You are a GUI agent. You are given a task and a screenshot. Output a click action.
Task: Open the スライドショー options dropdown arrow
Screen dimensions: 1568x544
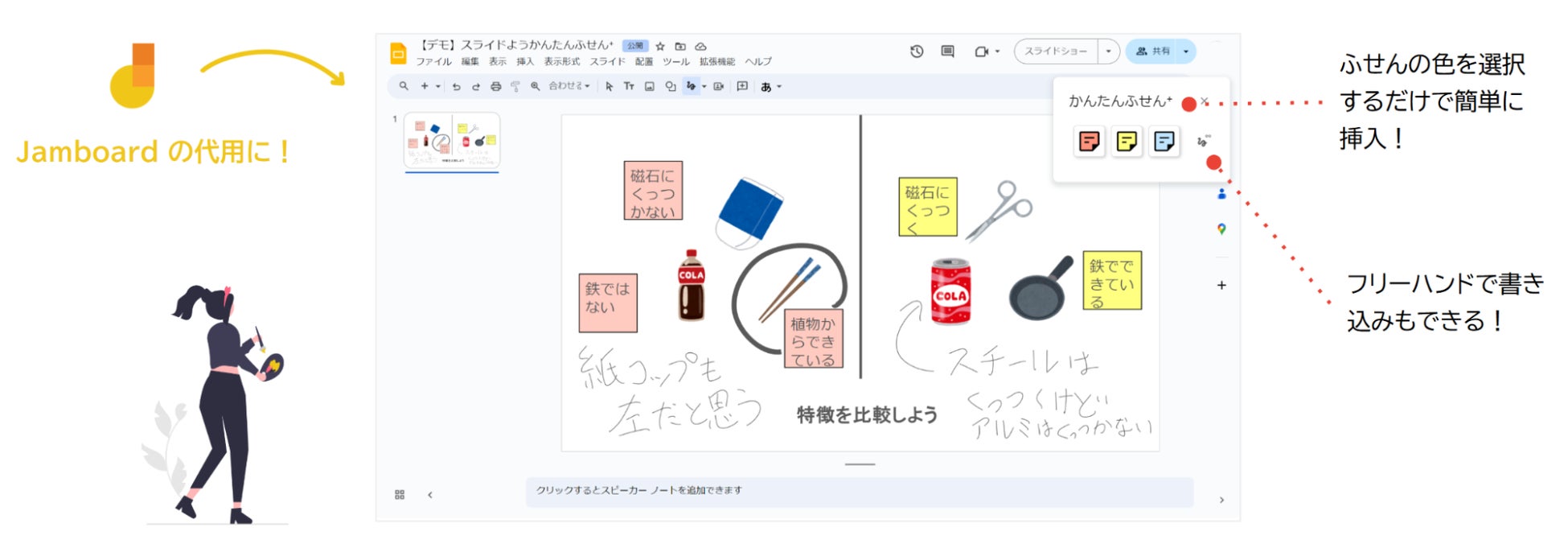point(1108,52)
